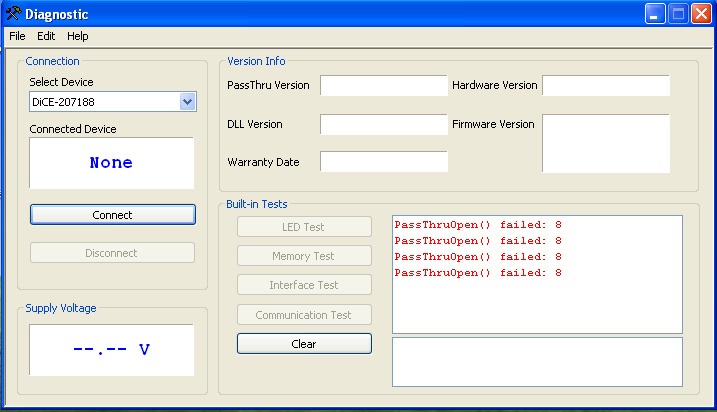Start the Memory Test
The image size is (717, 412).
(x=304, y=256)
